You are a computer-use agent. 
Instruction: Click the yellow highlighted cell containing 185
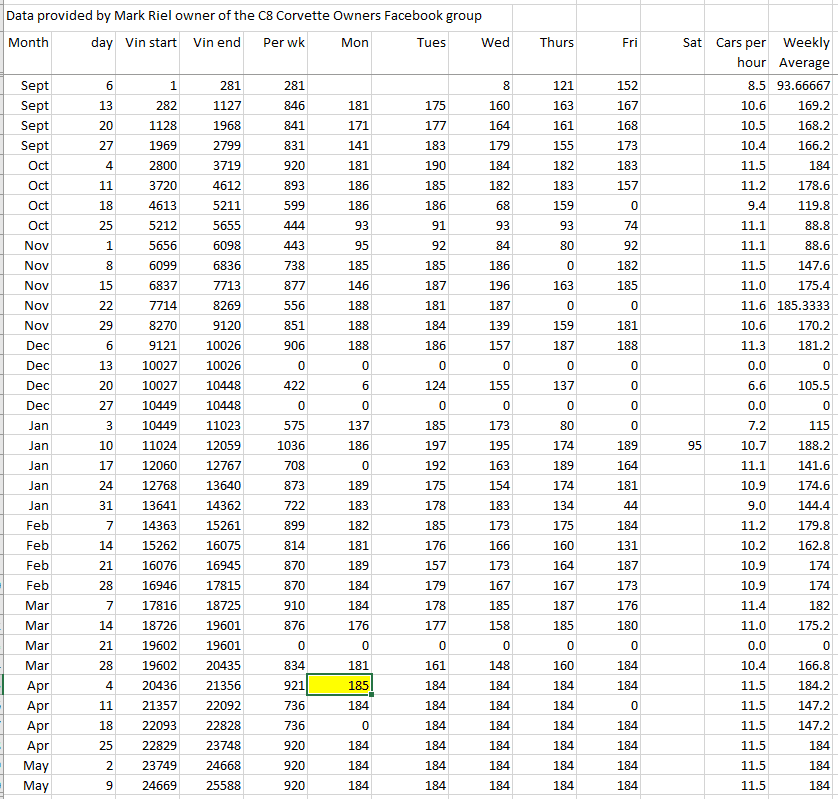(x=340, y=685)
